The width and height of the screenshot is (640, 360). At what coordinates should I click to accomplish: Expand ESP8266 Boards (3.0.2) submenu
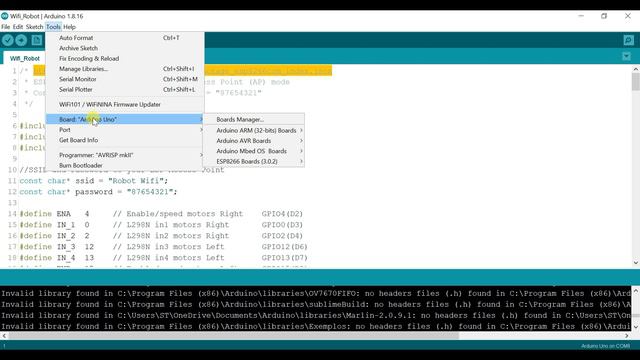(x=253, y=161)
